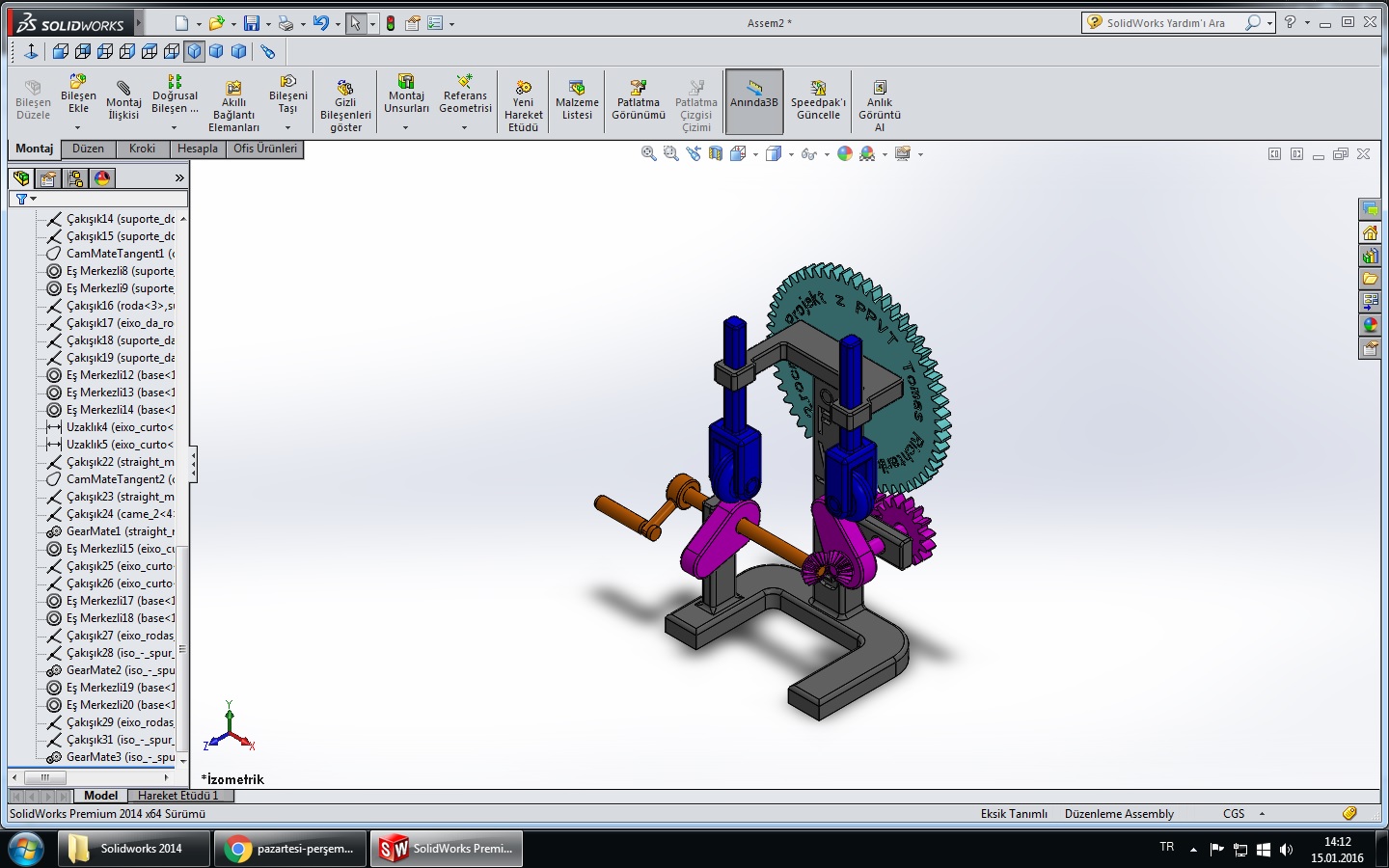Select CamMateTangent2 in the tree
The height and width of the screenshot is (868, 1389).
tap(110, 479)
